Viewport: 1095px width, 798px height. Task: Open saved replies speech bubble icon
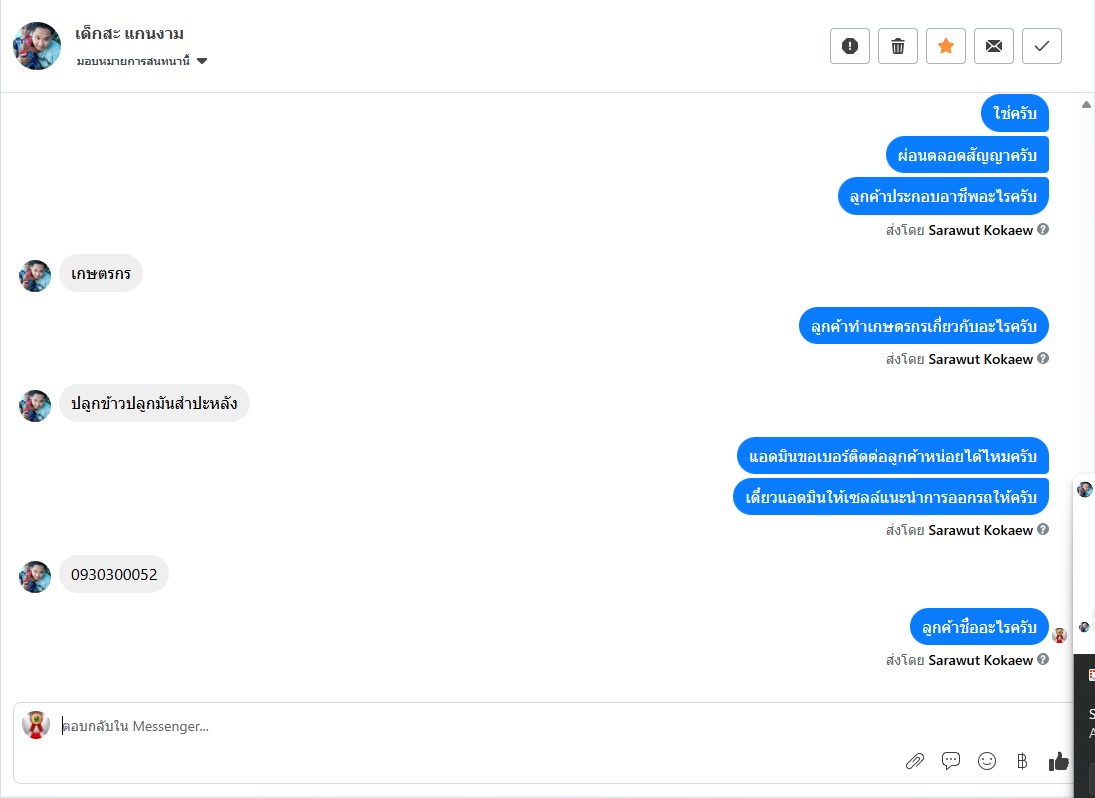[x=950, y=761]
